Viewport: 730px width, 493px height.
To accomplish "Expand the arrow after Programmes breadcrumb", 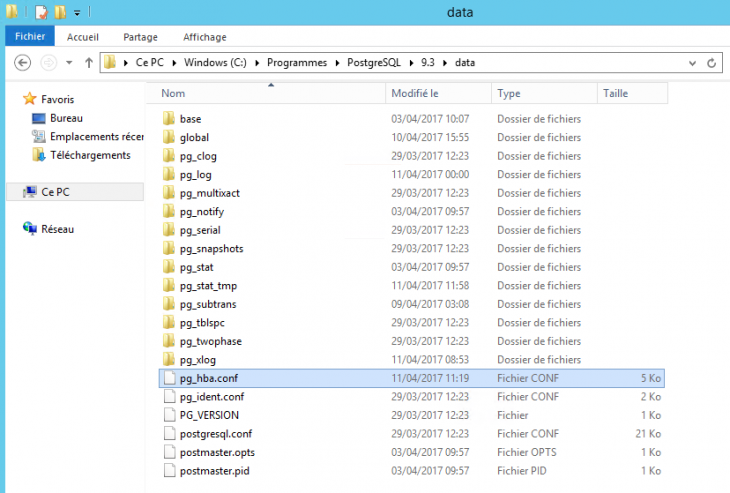I will pyautogui.click(x=338, y=63).
